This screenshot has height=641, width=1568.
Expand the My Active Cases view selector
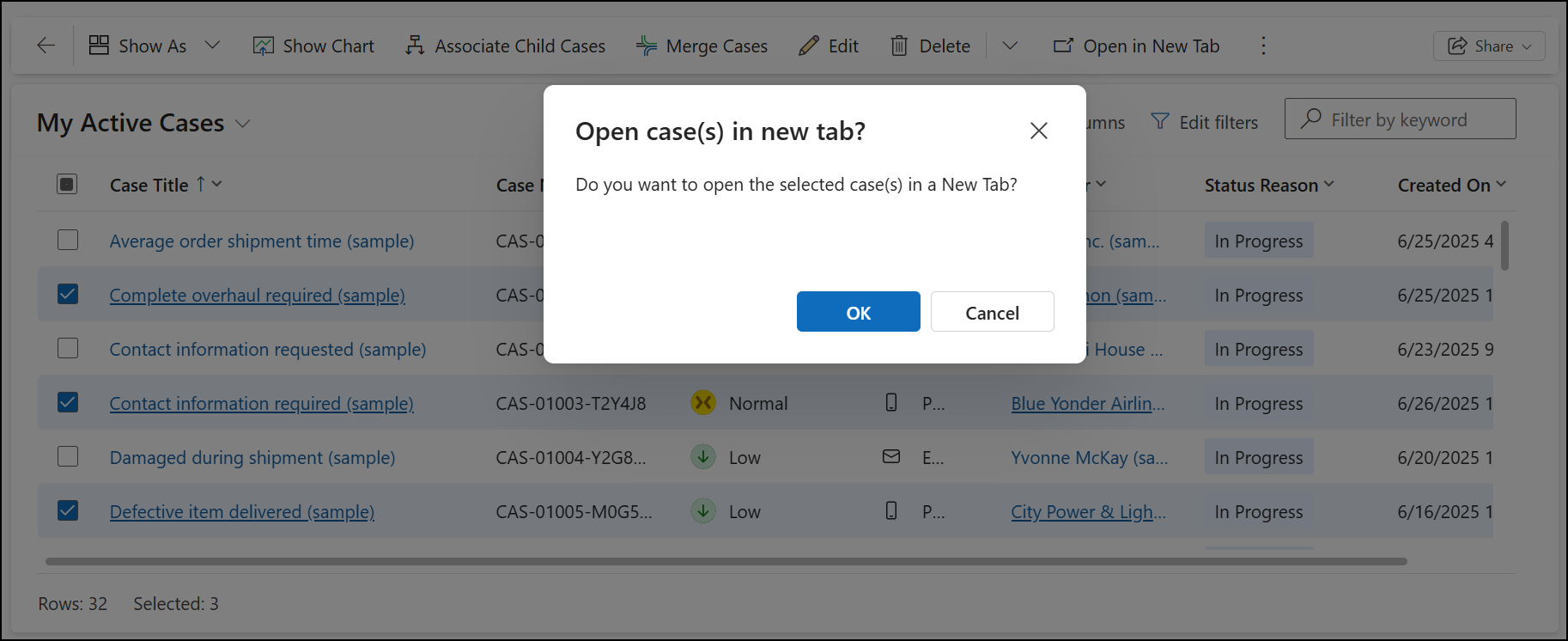click(x=243, y=124)
